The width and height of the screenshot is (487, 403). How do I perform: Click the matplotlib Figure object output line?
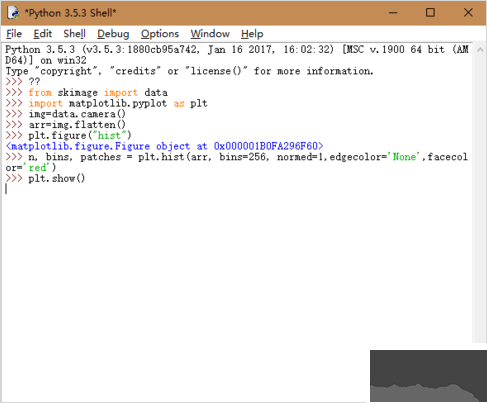[x=164, y=146]
